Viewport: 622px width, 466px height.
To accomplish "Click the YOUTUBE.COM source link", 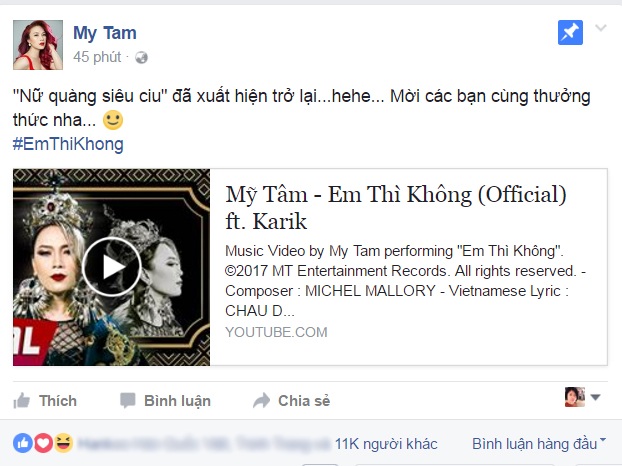I will click(x=276, y=332).
